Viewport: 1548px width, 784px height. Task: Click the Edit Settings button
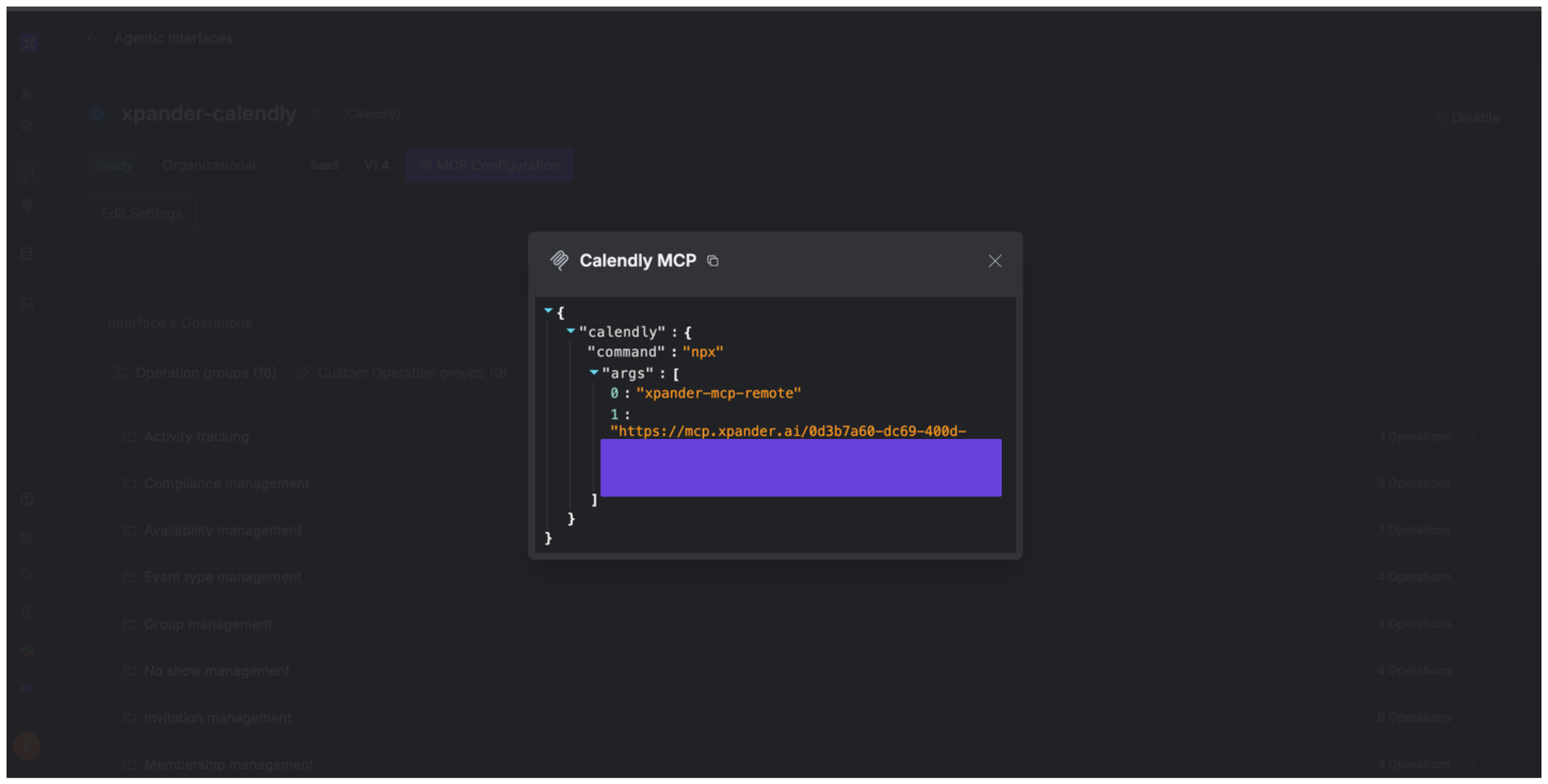(142, 214)
